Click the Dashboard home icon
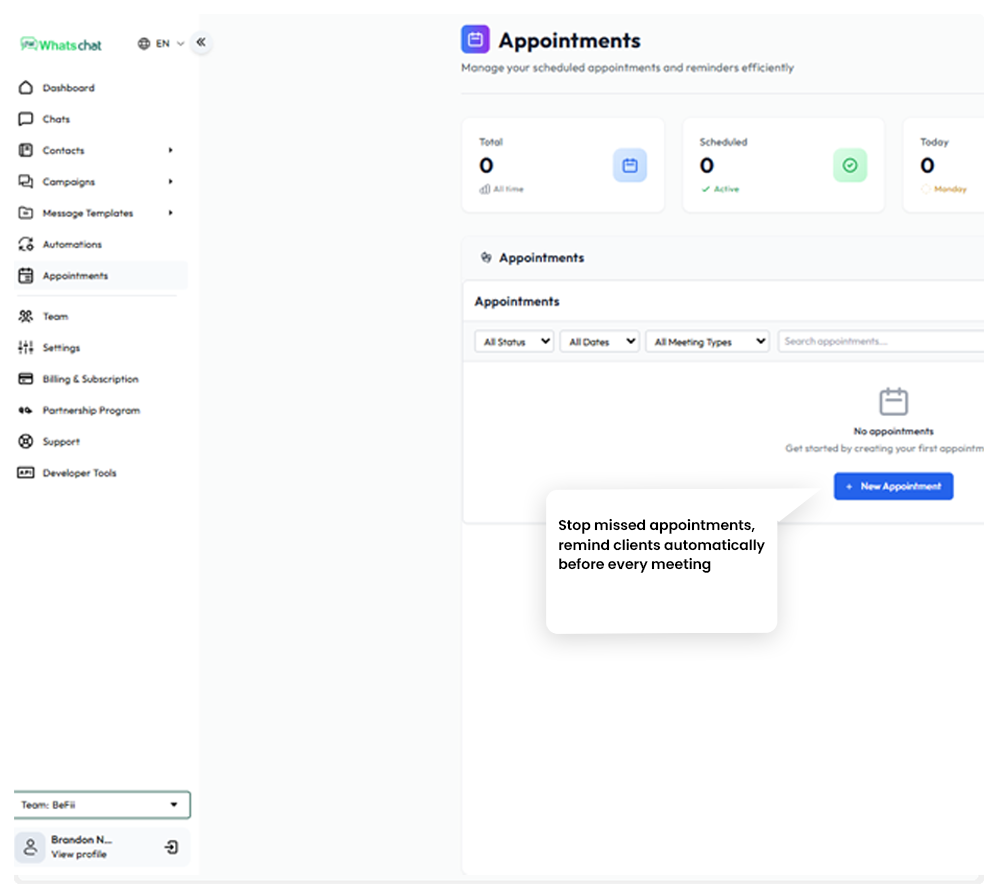1003x894 pixels. [x=26, y=88]
